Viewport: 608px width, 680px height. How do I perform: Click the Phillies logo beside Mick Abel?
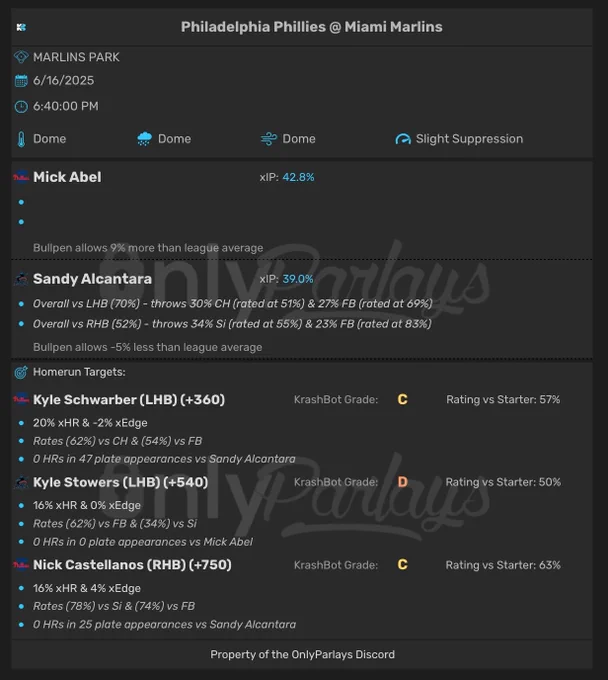click(21, 177)
